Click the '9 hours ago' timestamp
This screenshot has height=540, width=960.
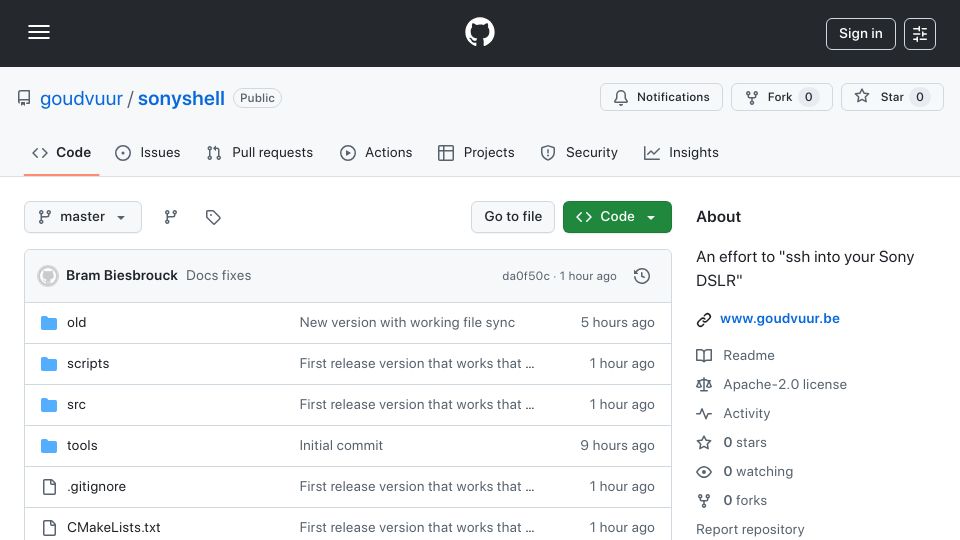point(618,446)
